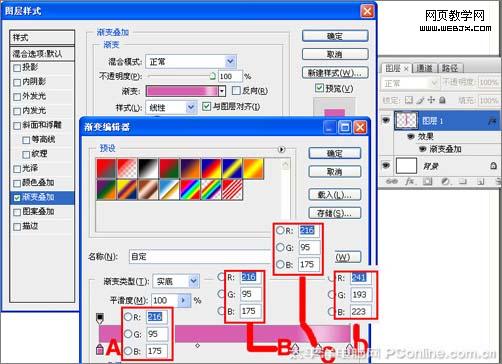Toggle the 预览(V) preview checkbox

(x=319, y=88)
